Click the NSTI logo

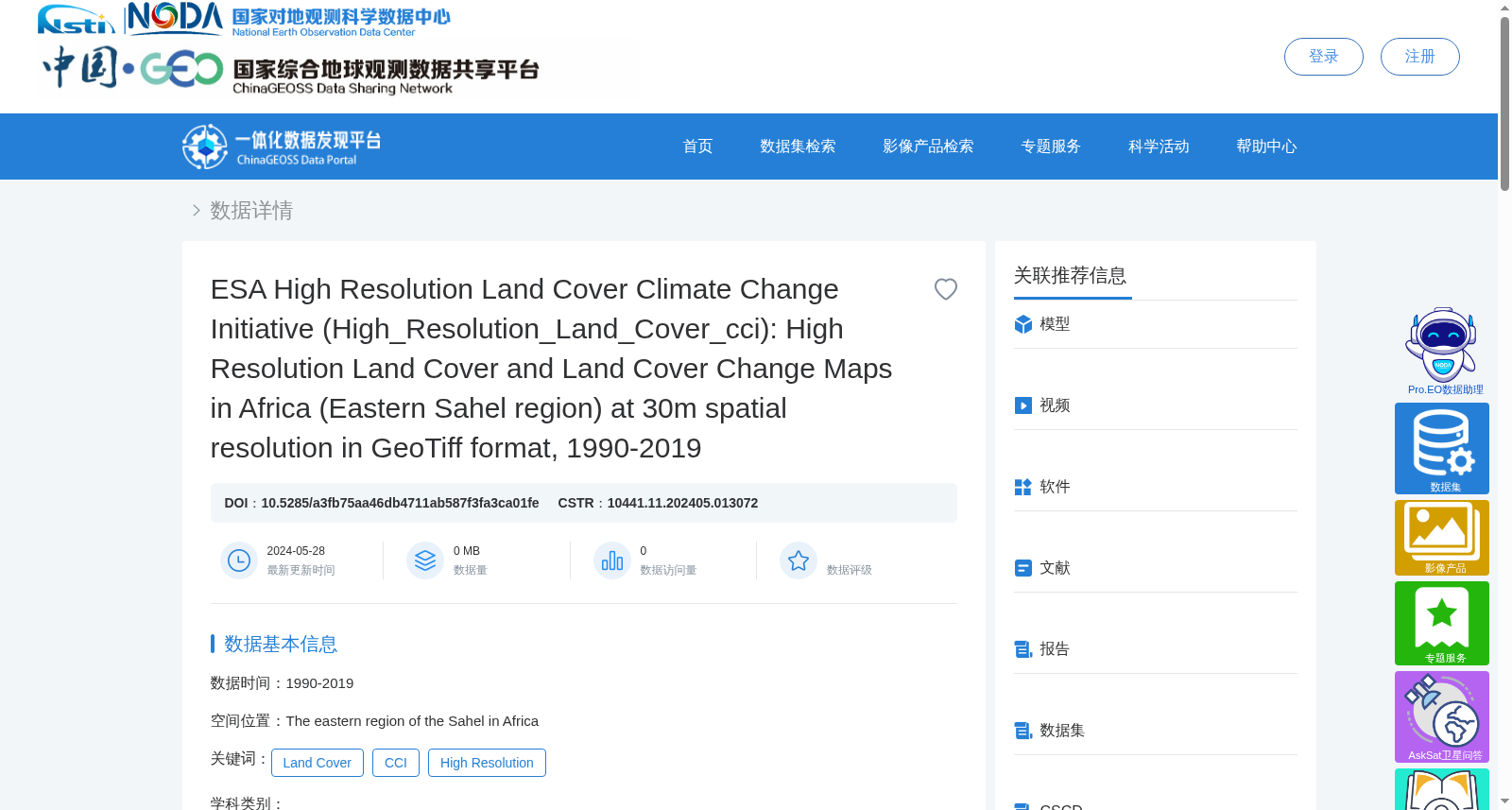click(x=76, y=20)
